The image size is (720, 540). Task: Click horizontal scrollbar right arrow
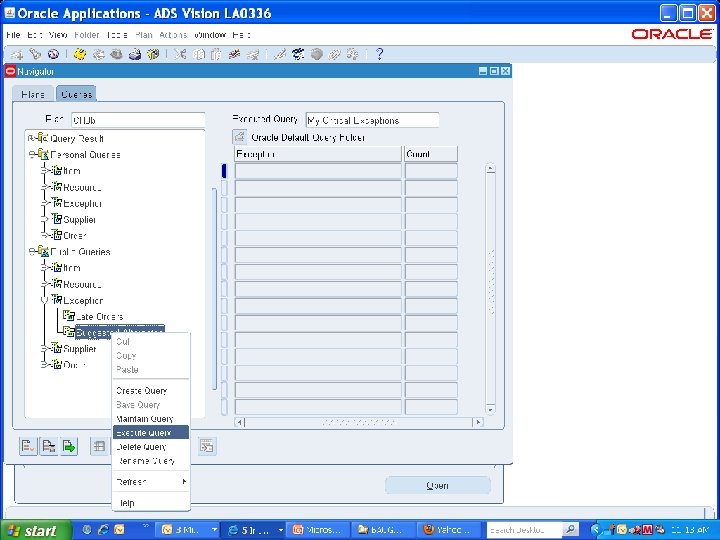pos(478,422)
